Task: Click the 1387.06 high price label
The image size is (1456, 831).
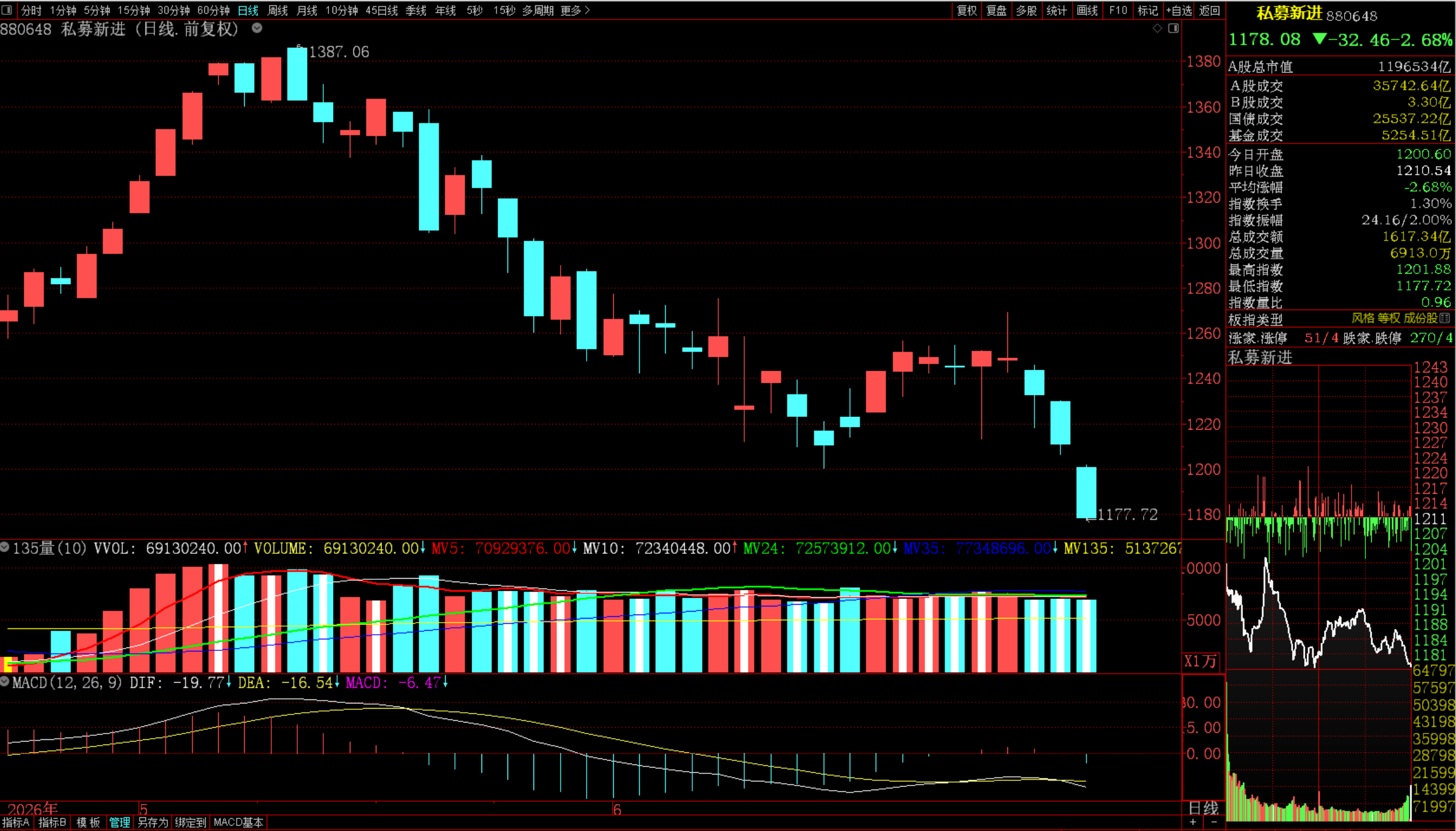Action: click(x=339, y=52)
